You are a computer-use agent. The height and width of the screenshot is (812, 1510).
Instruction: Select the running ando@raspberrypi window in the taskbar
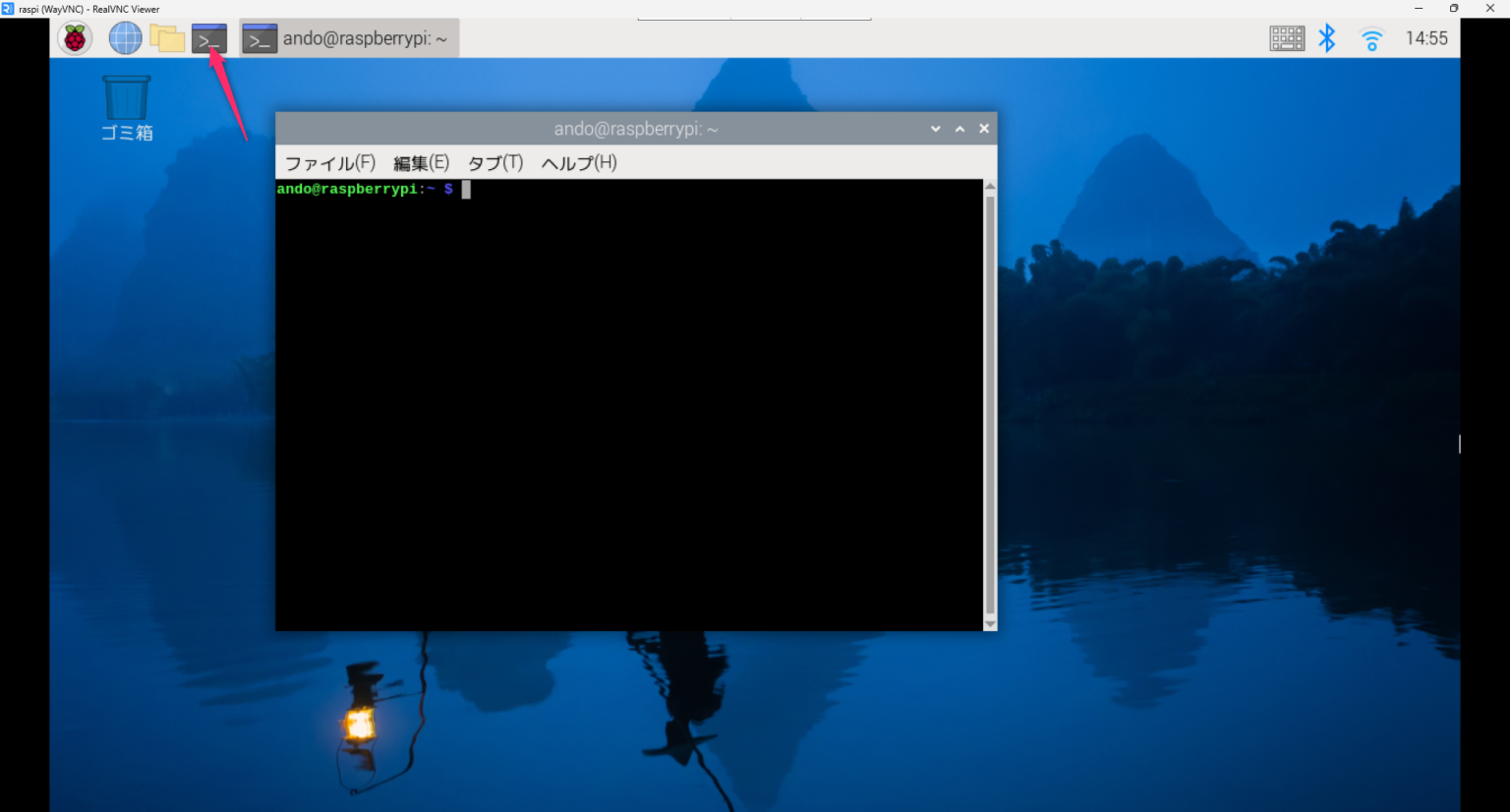349,37
